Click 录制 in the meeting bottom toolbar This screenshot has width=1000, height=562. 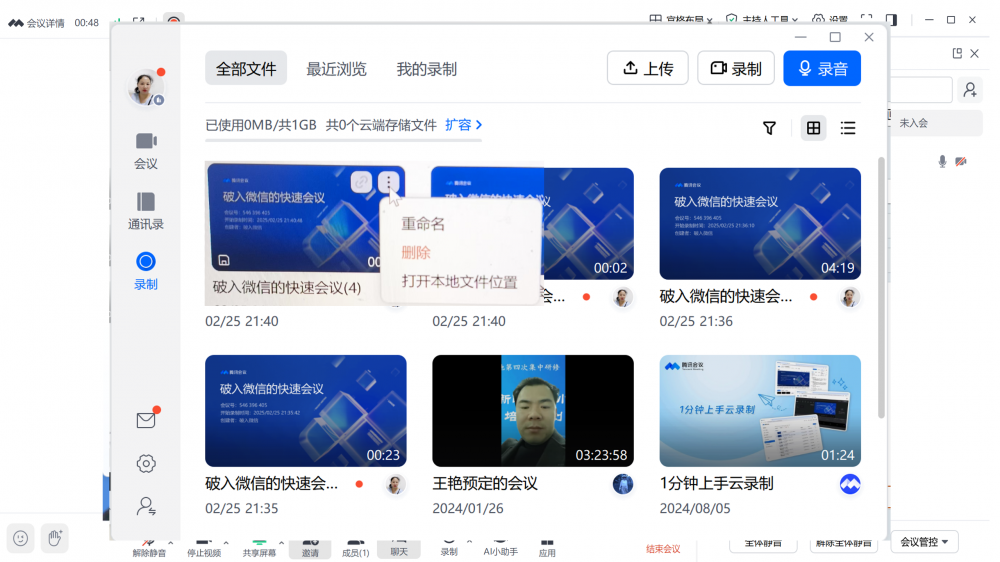[449, 549]
